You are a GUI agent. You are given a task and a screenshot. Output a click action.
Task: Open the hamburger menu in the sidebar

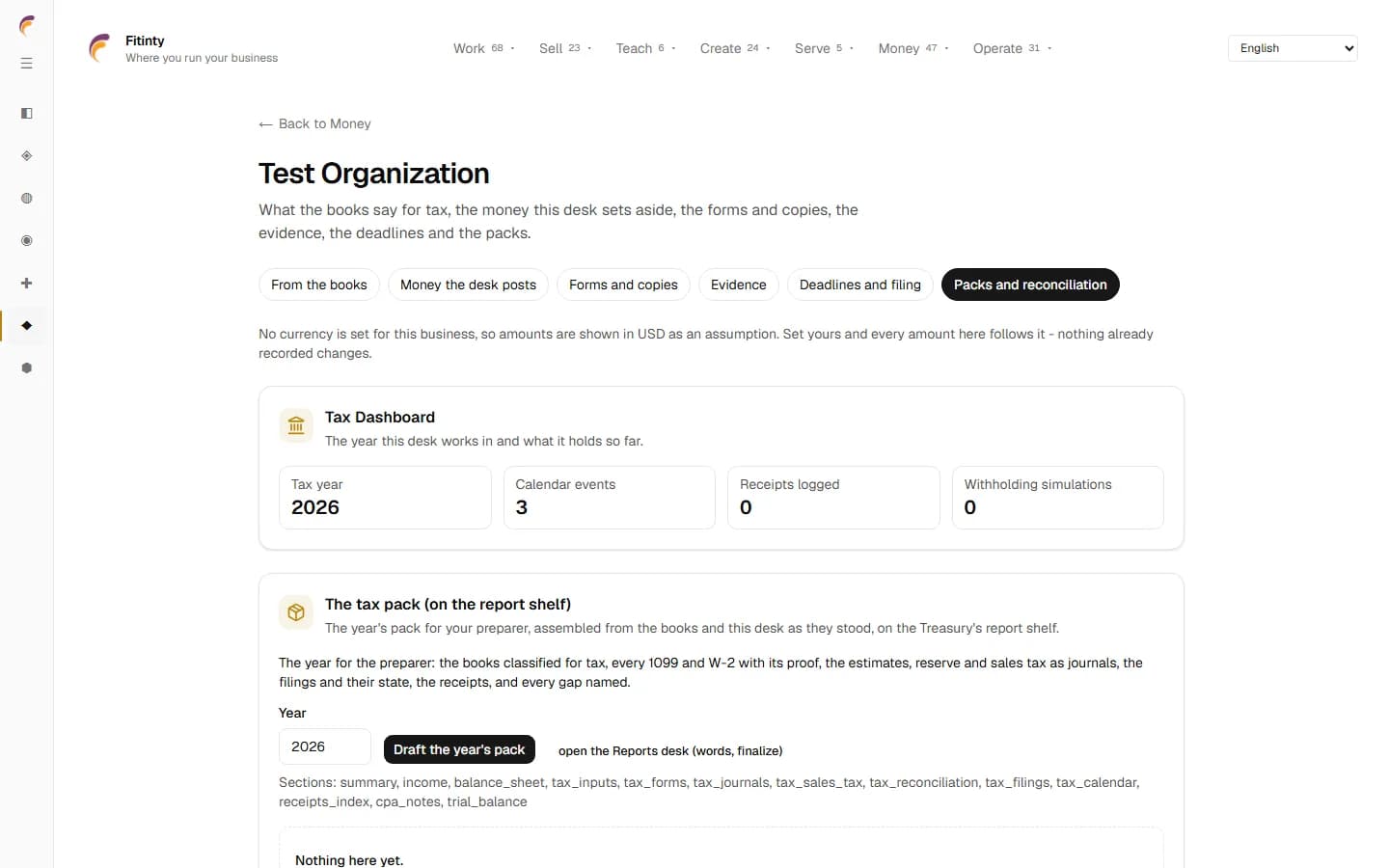pyautogui.click(x=27, y=64)
